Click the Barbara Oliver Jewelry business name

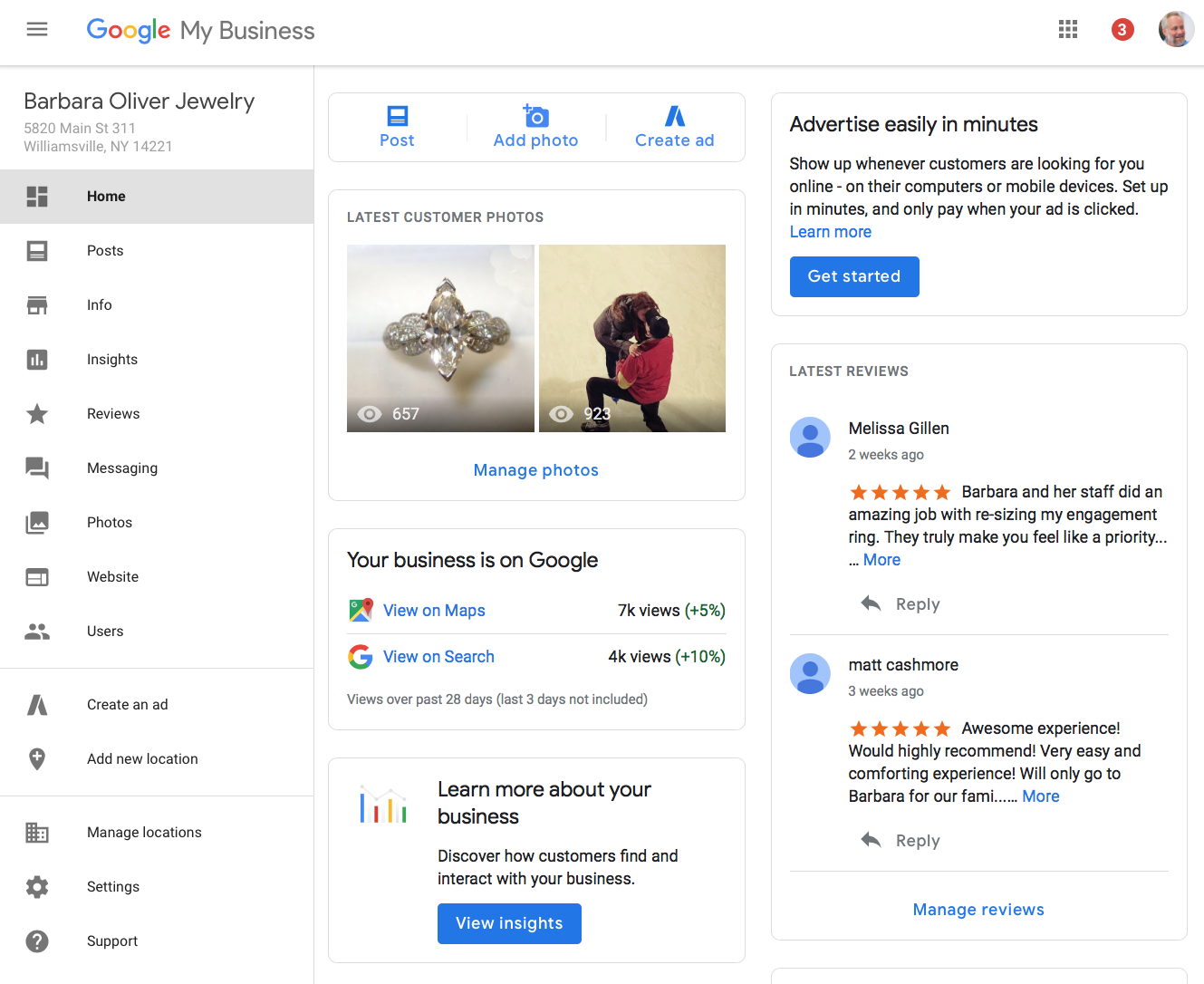(x=140, y=101)
